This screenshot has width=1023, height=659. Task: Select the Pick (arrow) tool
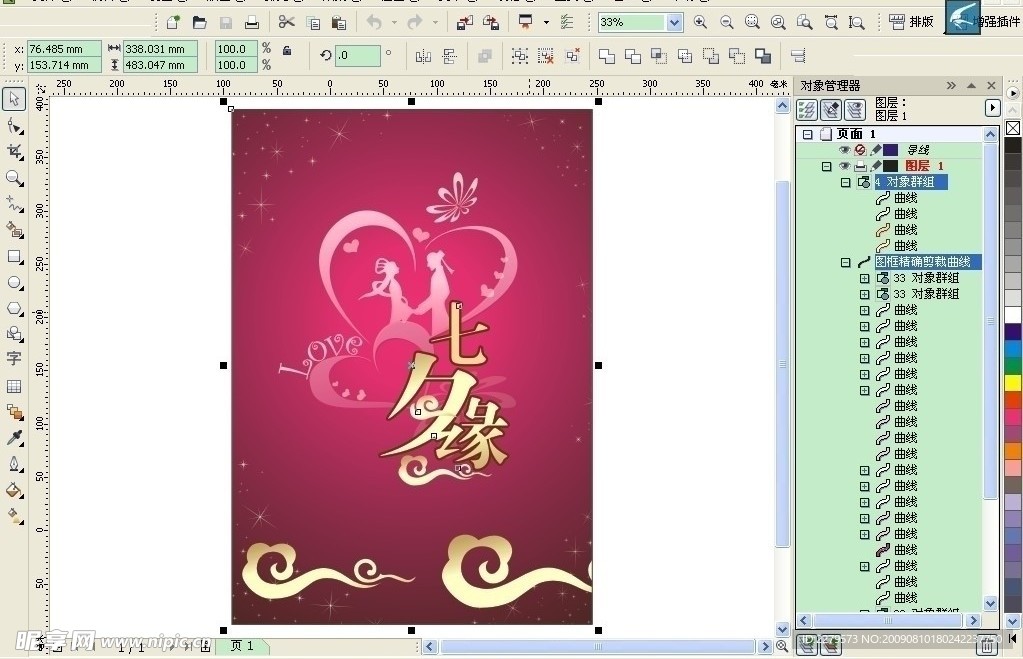point(14,99)
